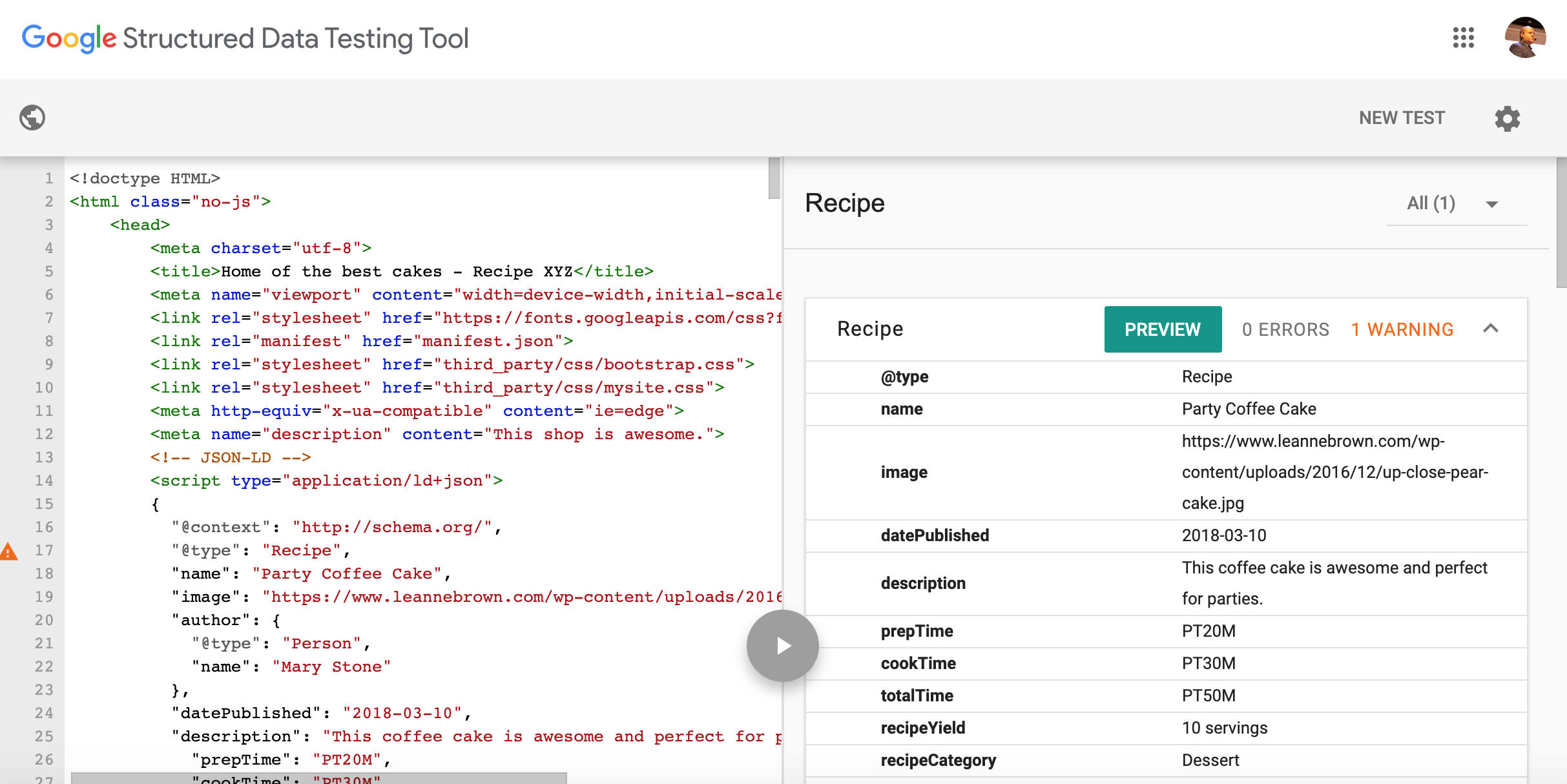Viewport: 1567px width, 784px height.
Task: Click the green PREVIEW button
Action: click(x=1162, y=329)
